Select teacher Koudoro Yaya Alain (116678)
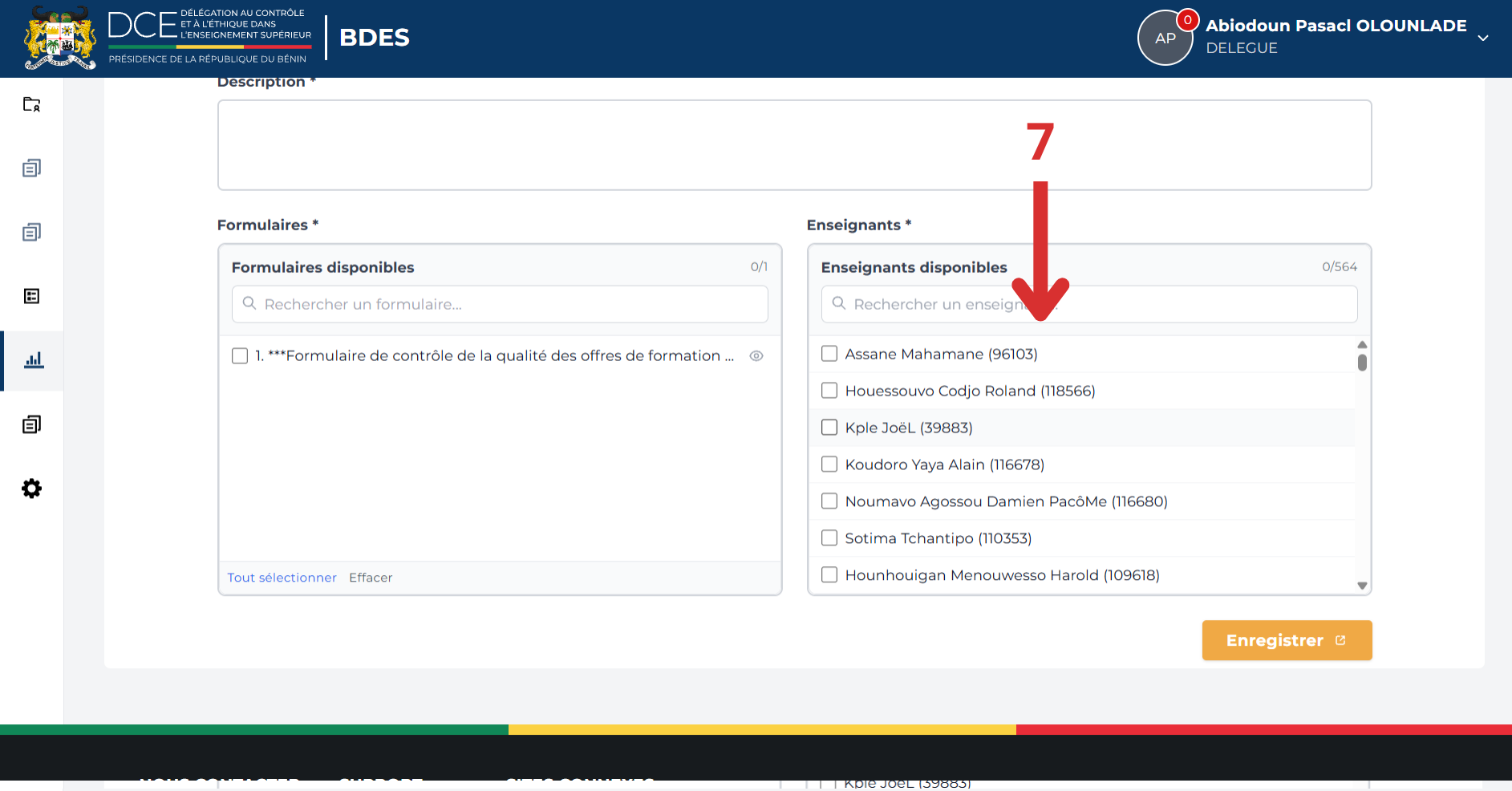The width and height of the screenshot is (1512, 791). coord(829,464)
